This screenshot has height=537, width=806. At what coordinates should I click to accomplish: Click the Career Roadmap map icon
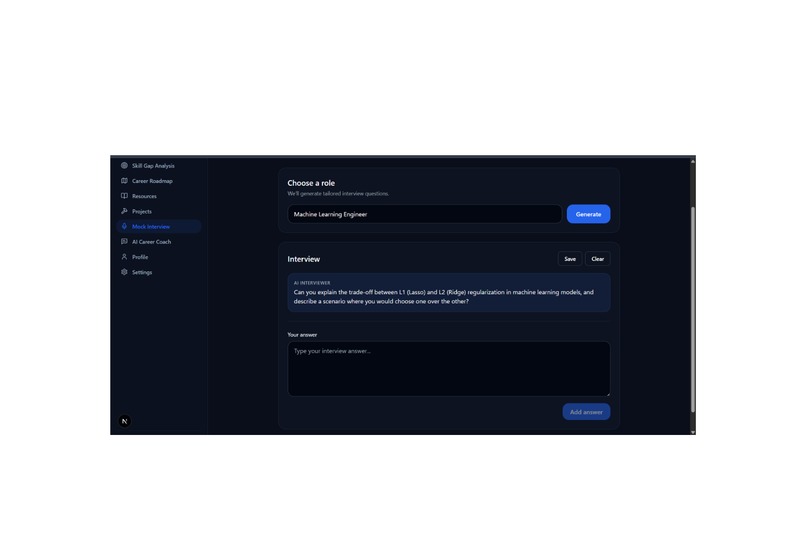[124, 181]
